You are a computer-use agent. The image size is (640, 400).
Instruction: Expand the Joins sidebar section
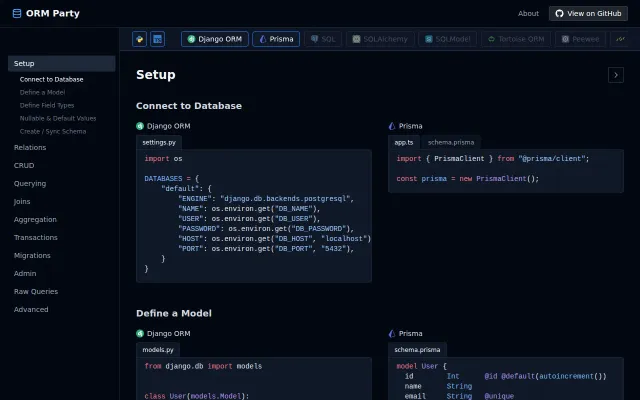(22, 201)
